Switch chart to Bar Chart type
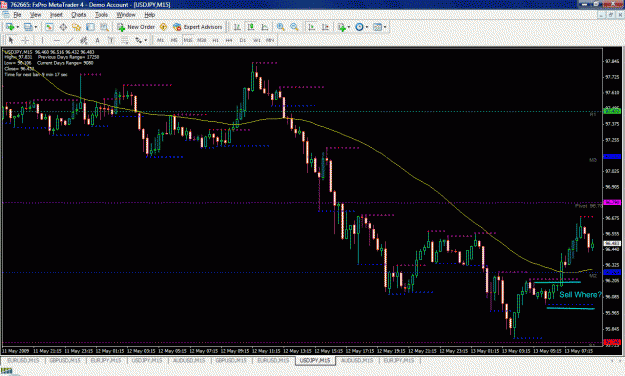Screen dimensions: 625x376 tap(237, 27)
